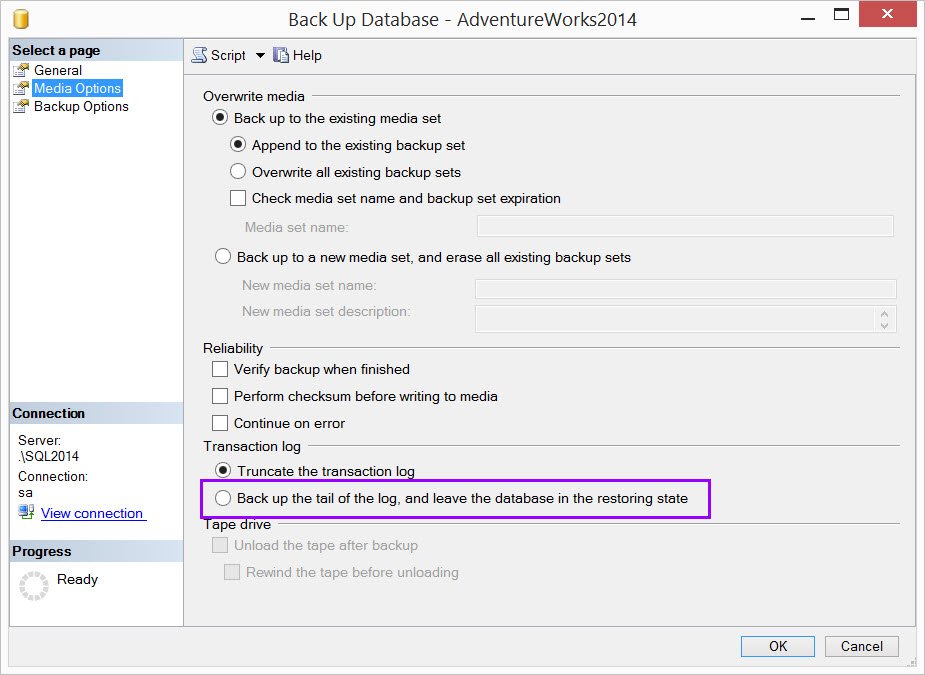Click the OK button
925x675 pixels.
(x=778, y=646)
